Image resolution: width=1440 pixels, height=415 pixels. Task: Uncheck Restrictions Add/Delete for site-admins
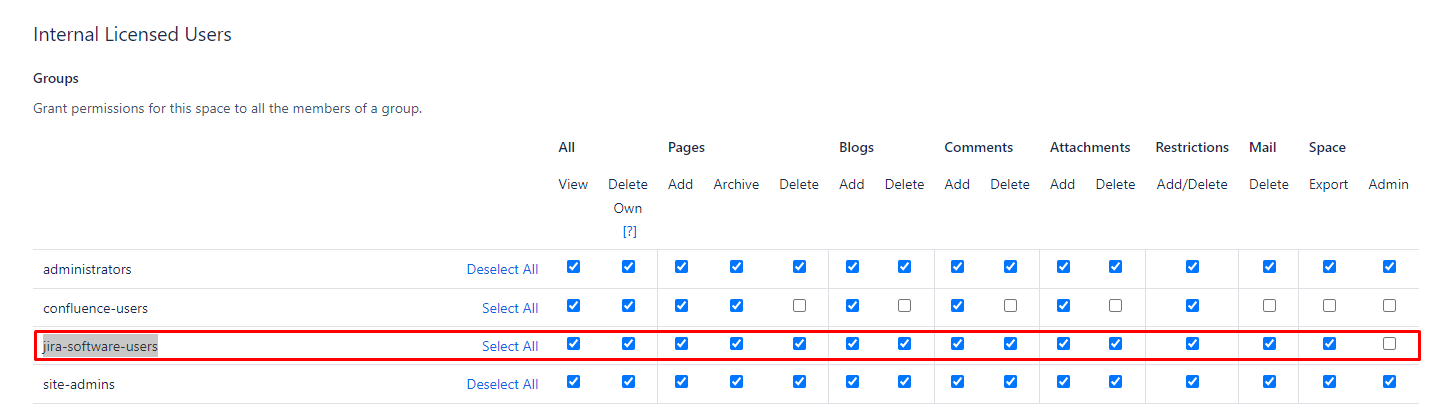point(1192,382)
